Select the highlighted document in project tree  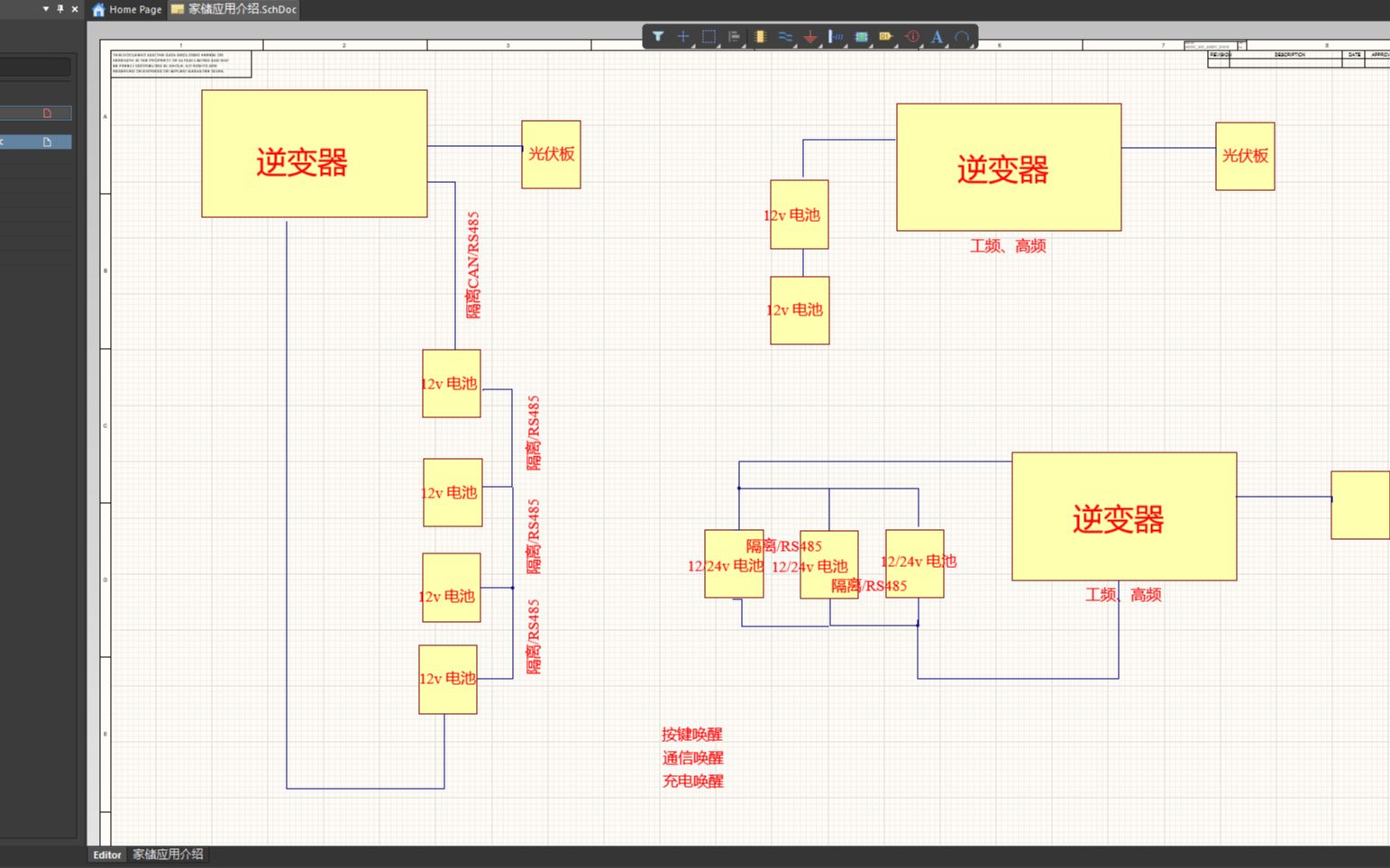tap(35, 142)
